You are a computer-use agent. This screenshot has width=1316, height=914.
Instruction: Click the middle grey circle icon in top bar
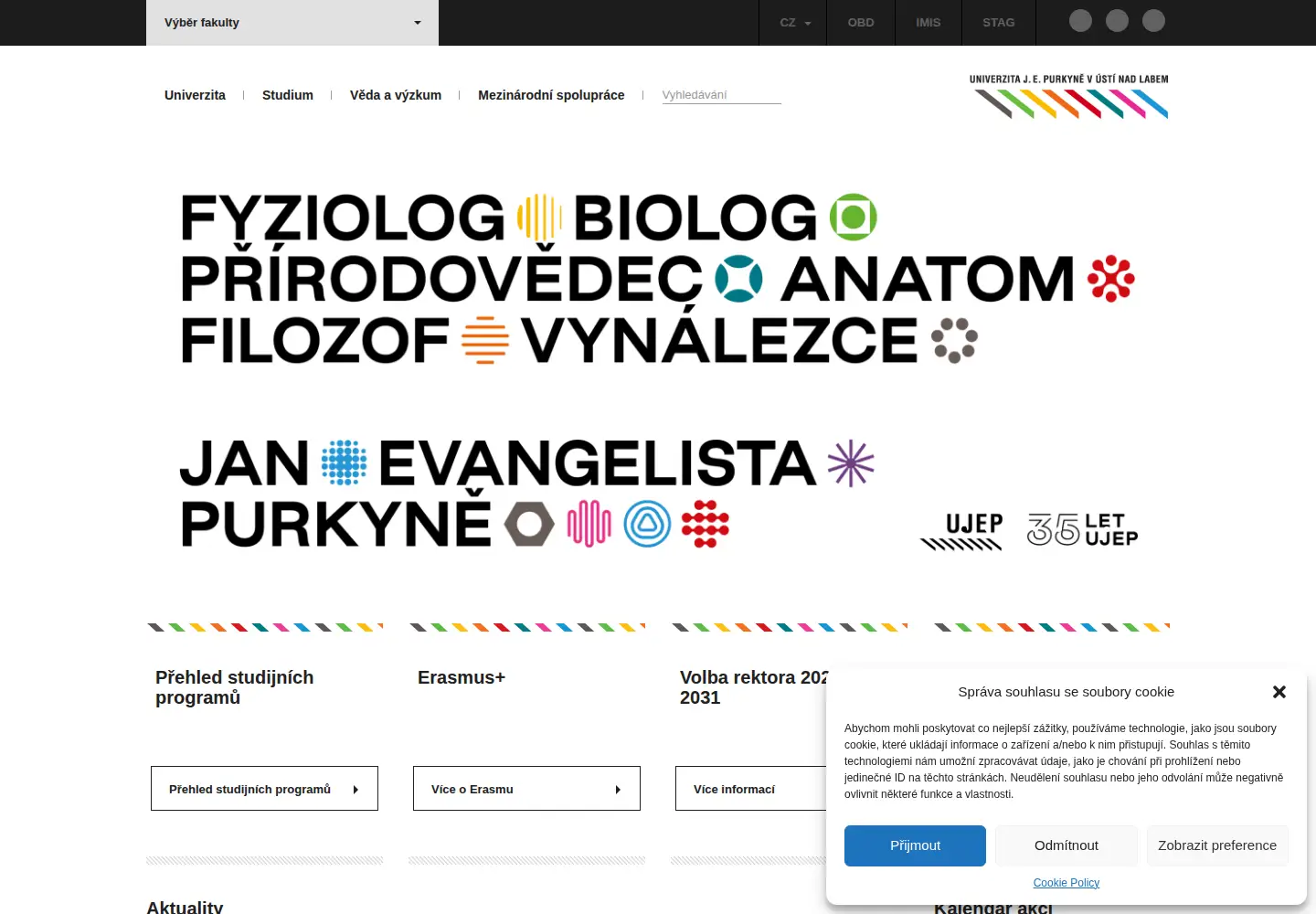(x=1117, y=21)
